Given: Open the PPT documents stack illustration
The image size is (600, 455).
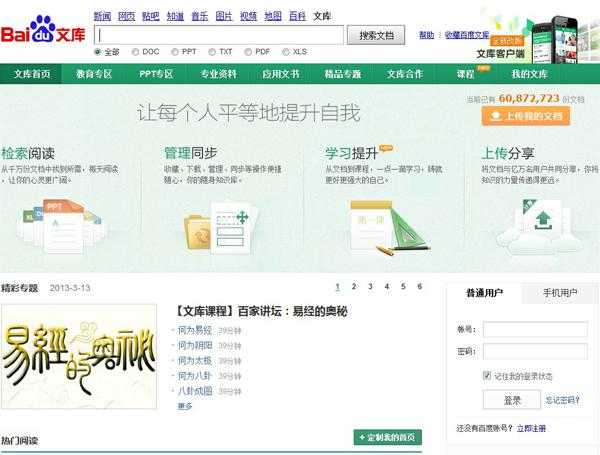Looking at the screenshot, I should click(61, 226).
